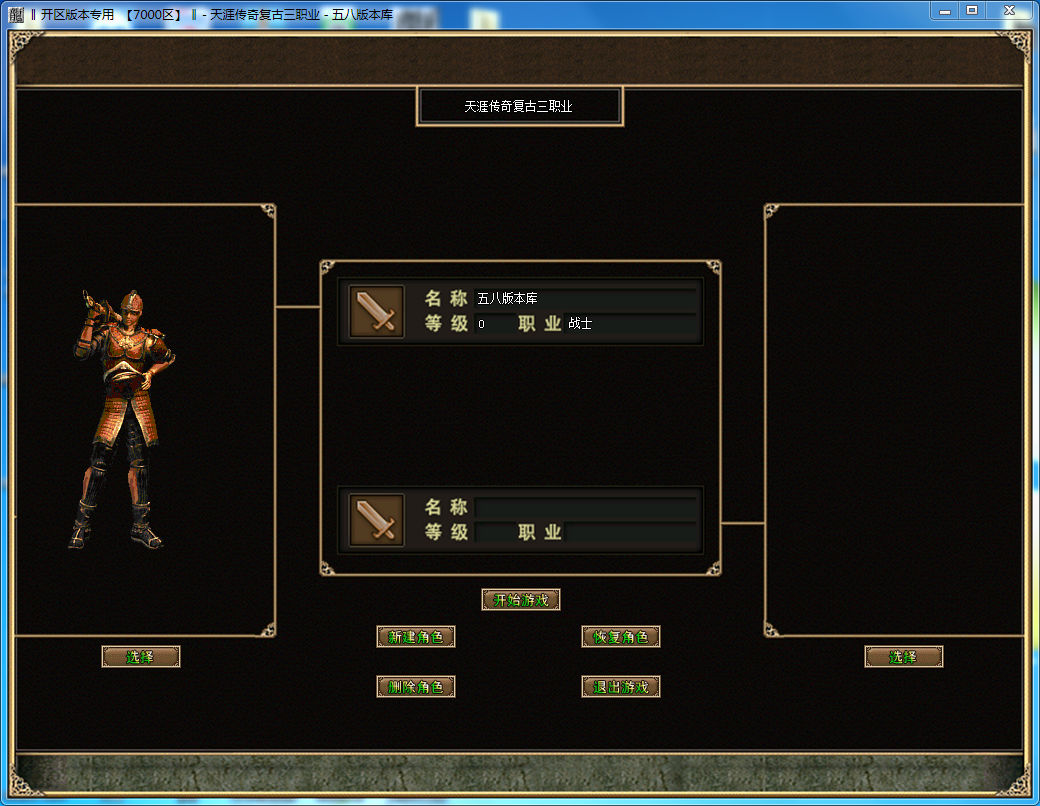This screenshot has height=806, width=1040.
Task: Click the 战士 class value
Action: 580,323
